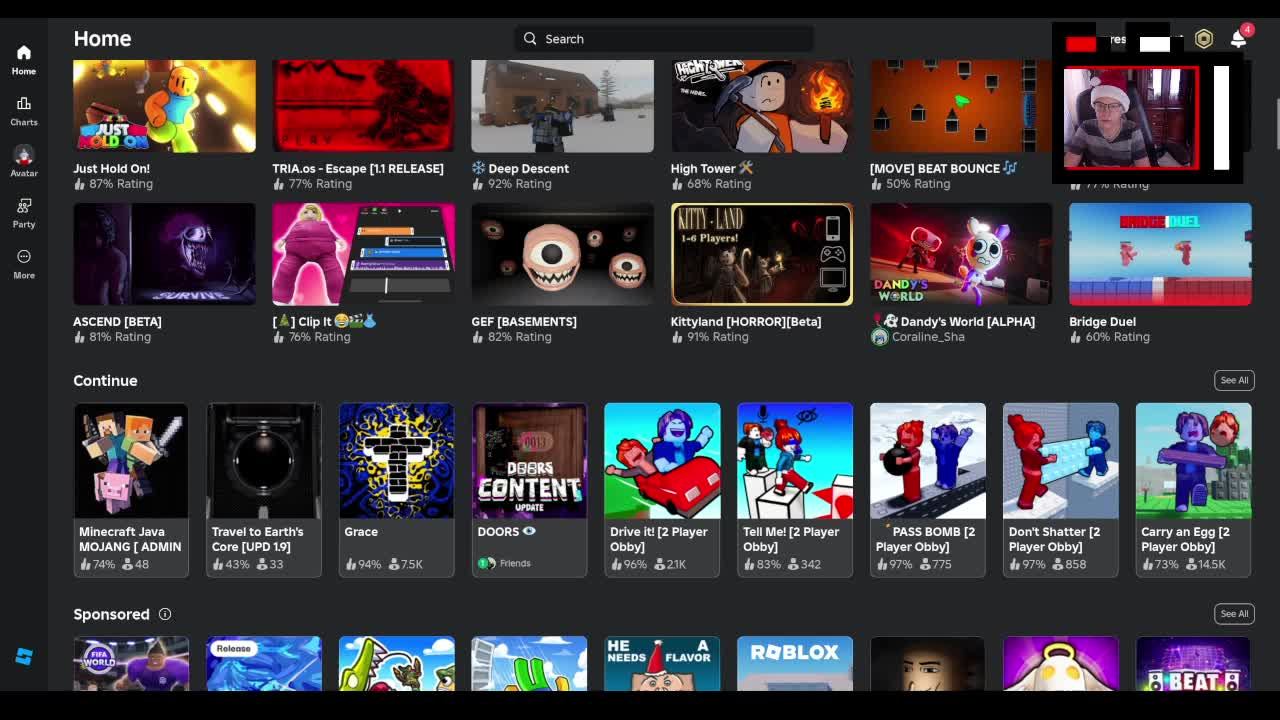The height and width of the screenshot is (720, 1280).
Task: Open ROBLOX sponsored thumbnail
Action: (795, 664)
